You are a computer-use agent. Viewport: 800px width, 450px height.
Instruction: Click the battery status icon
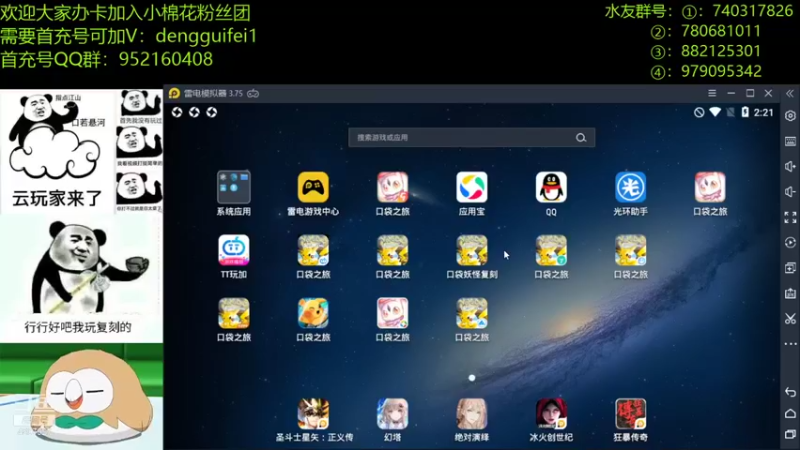pyautogui.click(x=745, y=112)
